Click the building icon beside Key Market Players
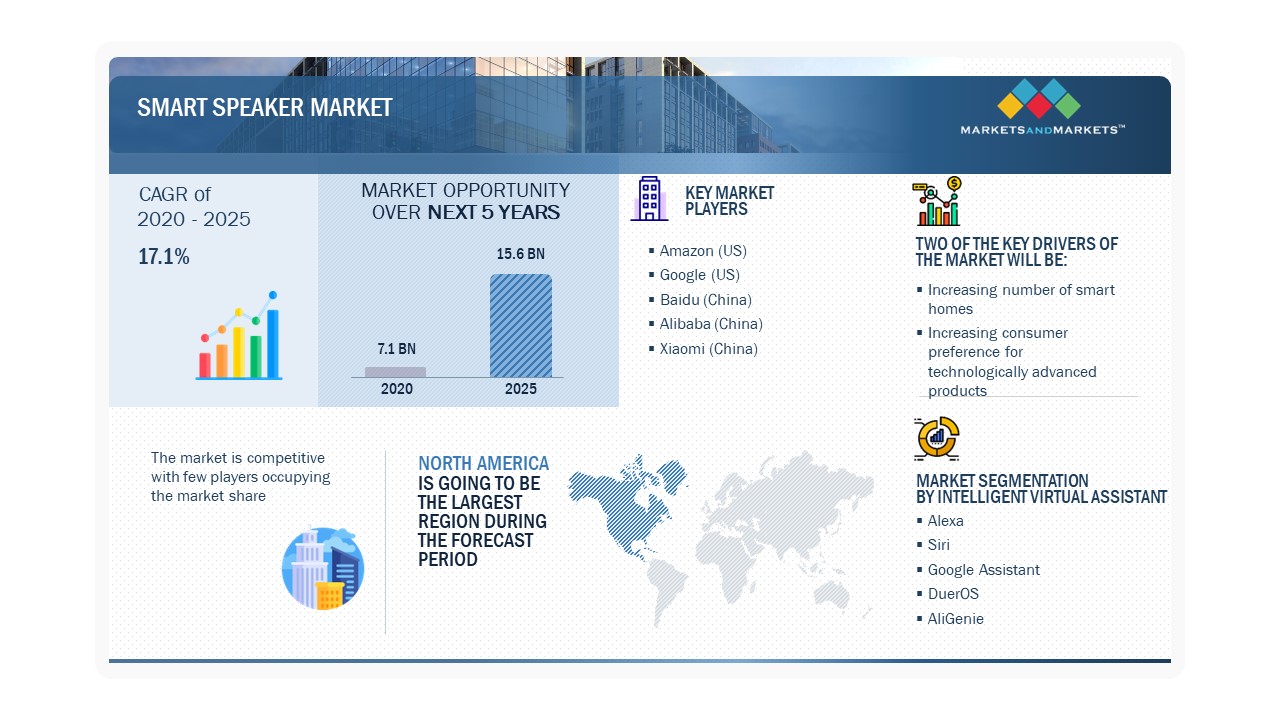 click(x=649, y=199)
